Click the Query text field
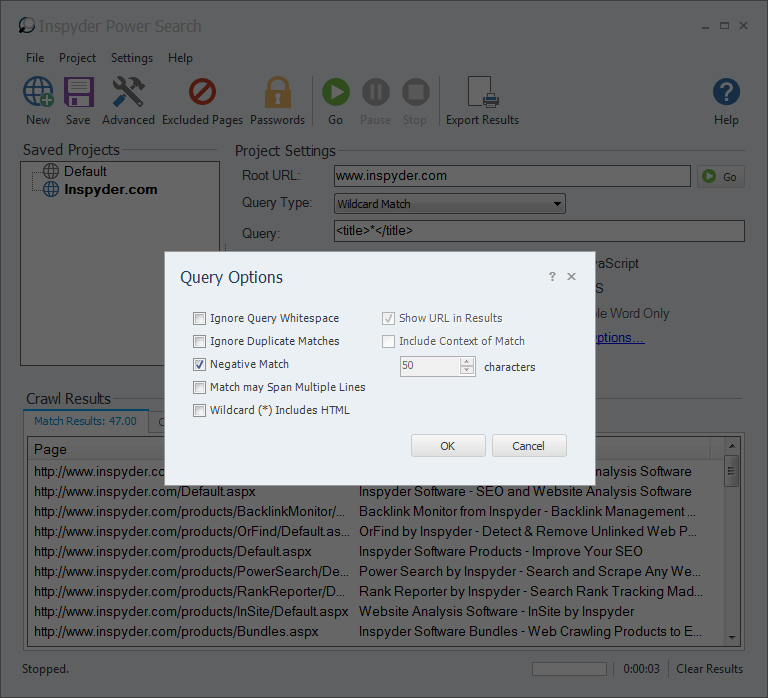Image resolution: width=768 pixels, height=698 pixels. [539, 231]
